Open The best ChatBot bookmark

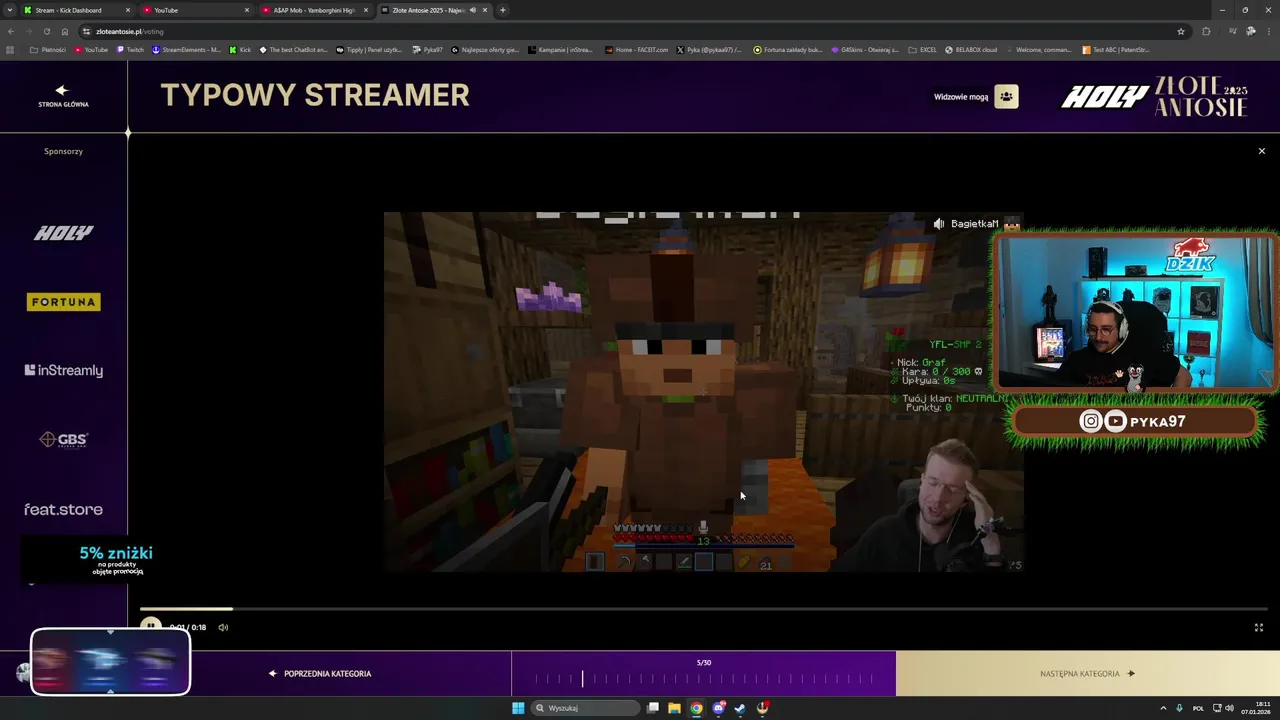point(293,49)
